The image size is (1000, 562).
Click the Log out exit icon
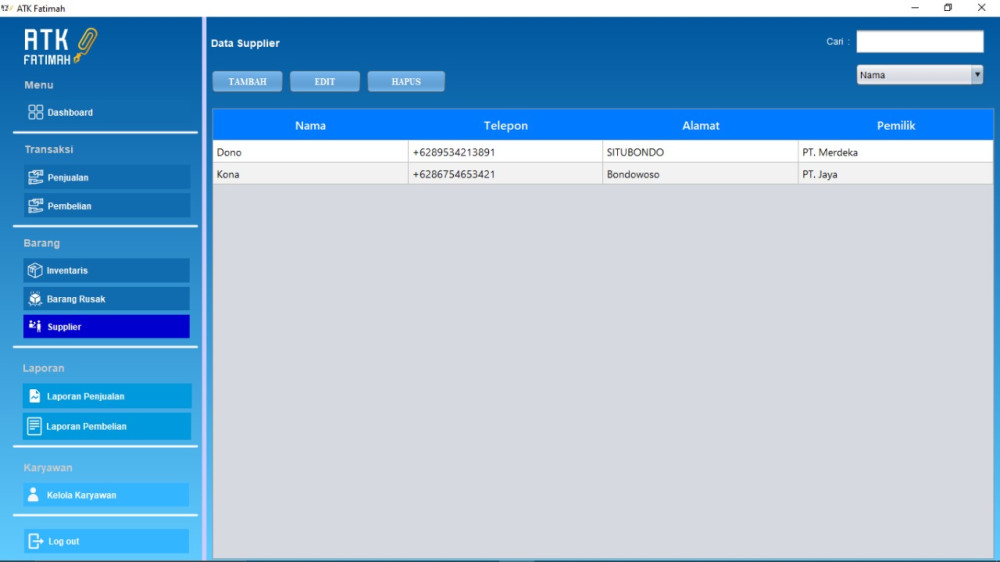pyautogui.click(x=36, y=541)
